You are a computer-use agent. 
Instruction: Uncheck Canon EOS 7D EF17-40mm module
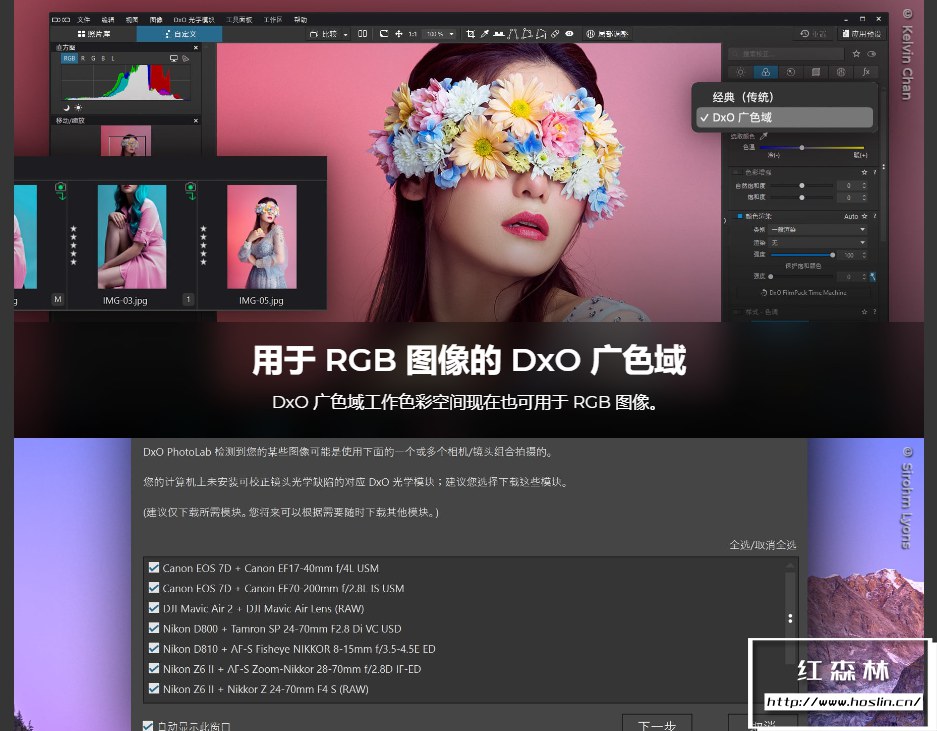[x=154, y=567]
